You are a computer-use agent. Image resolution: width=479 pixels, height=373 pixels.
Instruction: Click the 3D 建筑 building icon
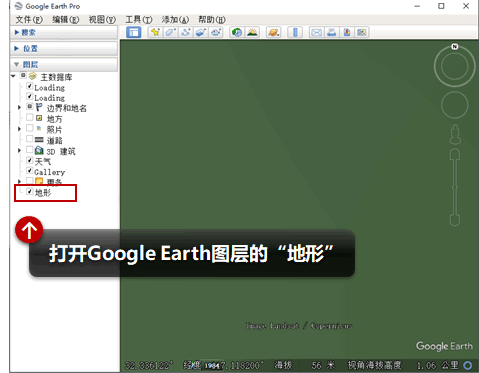[x=39, y=150]
